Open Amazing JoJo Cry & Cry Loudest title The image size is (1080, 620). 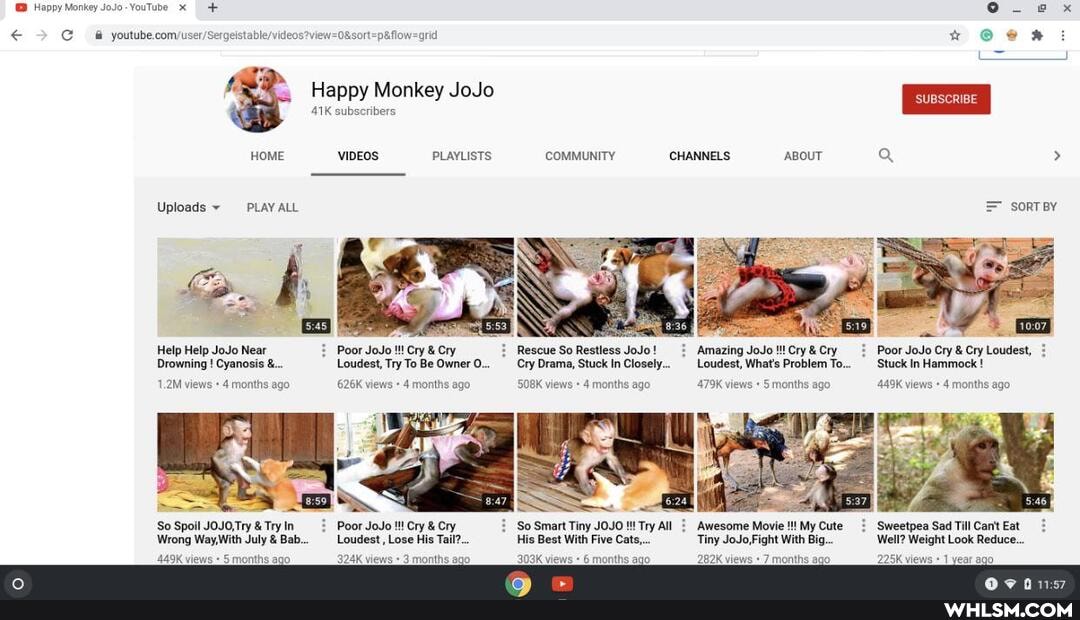point(774,357)
